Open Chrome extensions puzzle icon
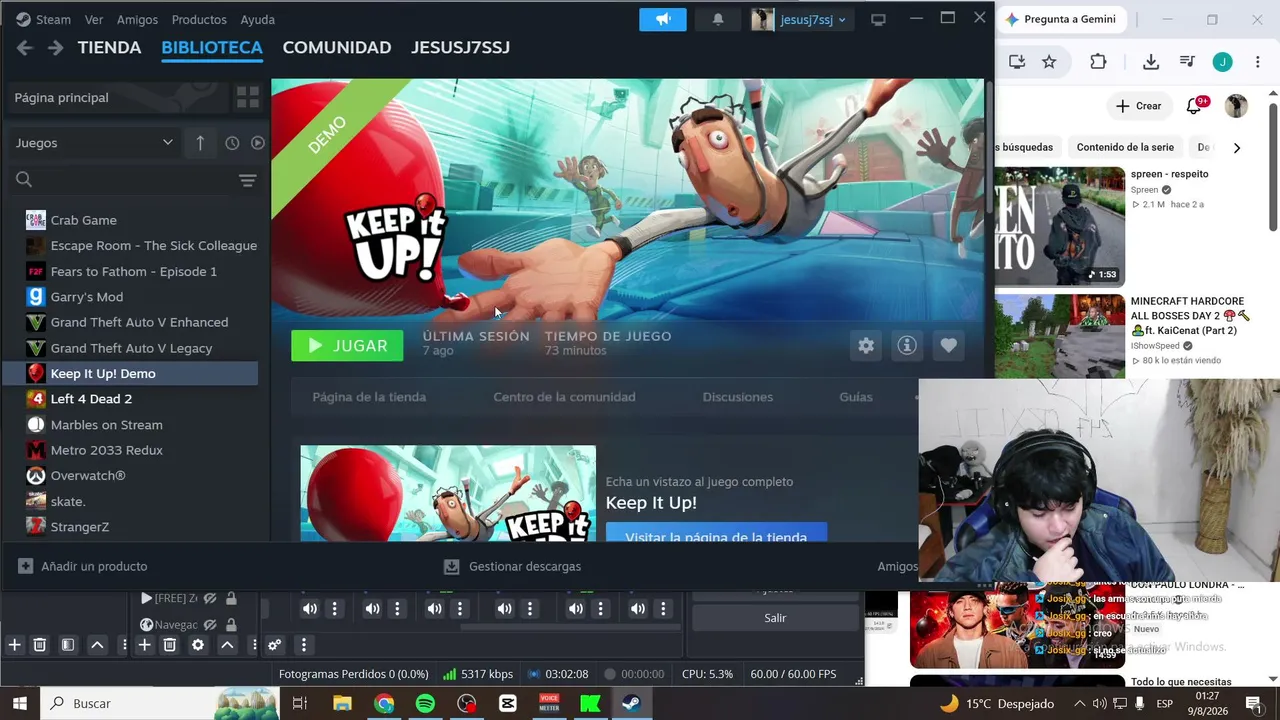 click(x=1098, y=62)
